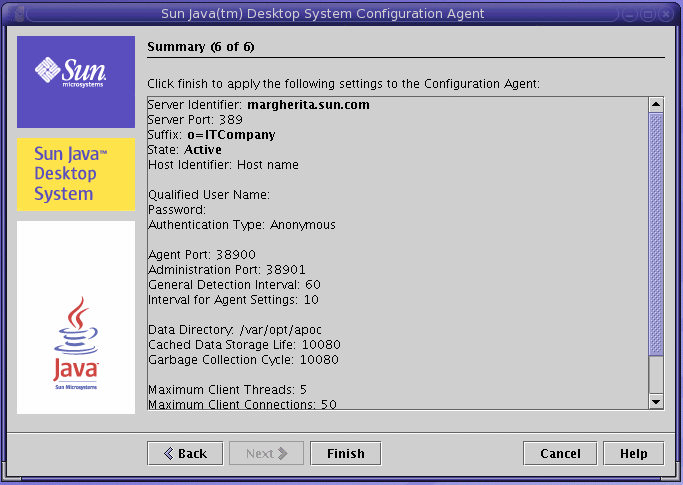Click the 'Suffix: o=ITCompany' line
The image size is (683, 485).
(x=211, y=135)
